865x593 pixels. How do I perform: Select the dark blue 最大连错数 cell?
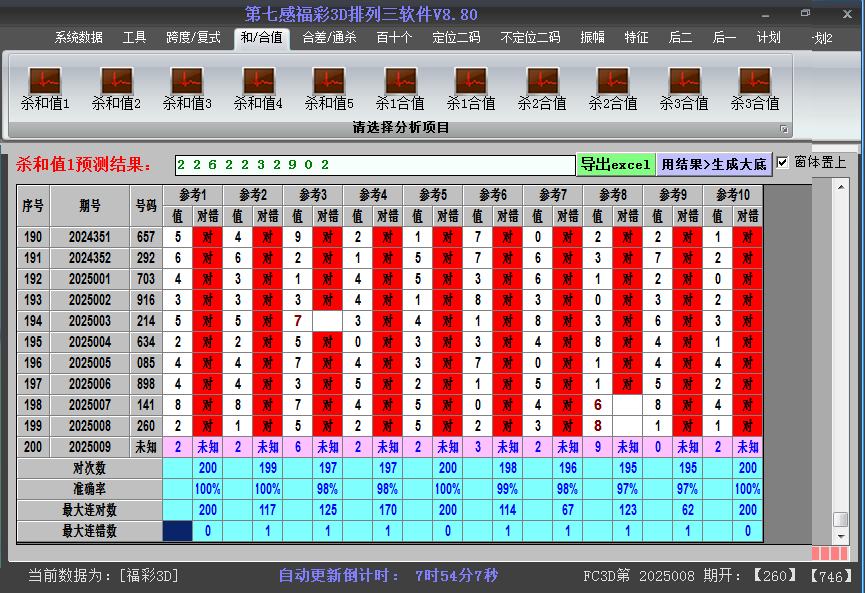coord(178,531)
